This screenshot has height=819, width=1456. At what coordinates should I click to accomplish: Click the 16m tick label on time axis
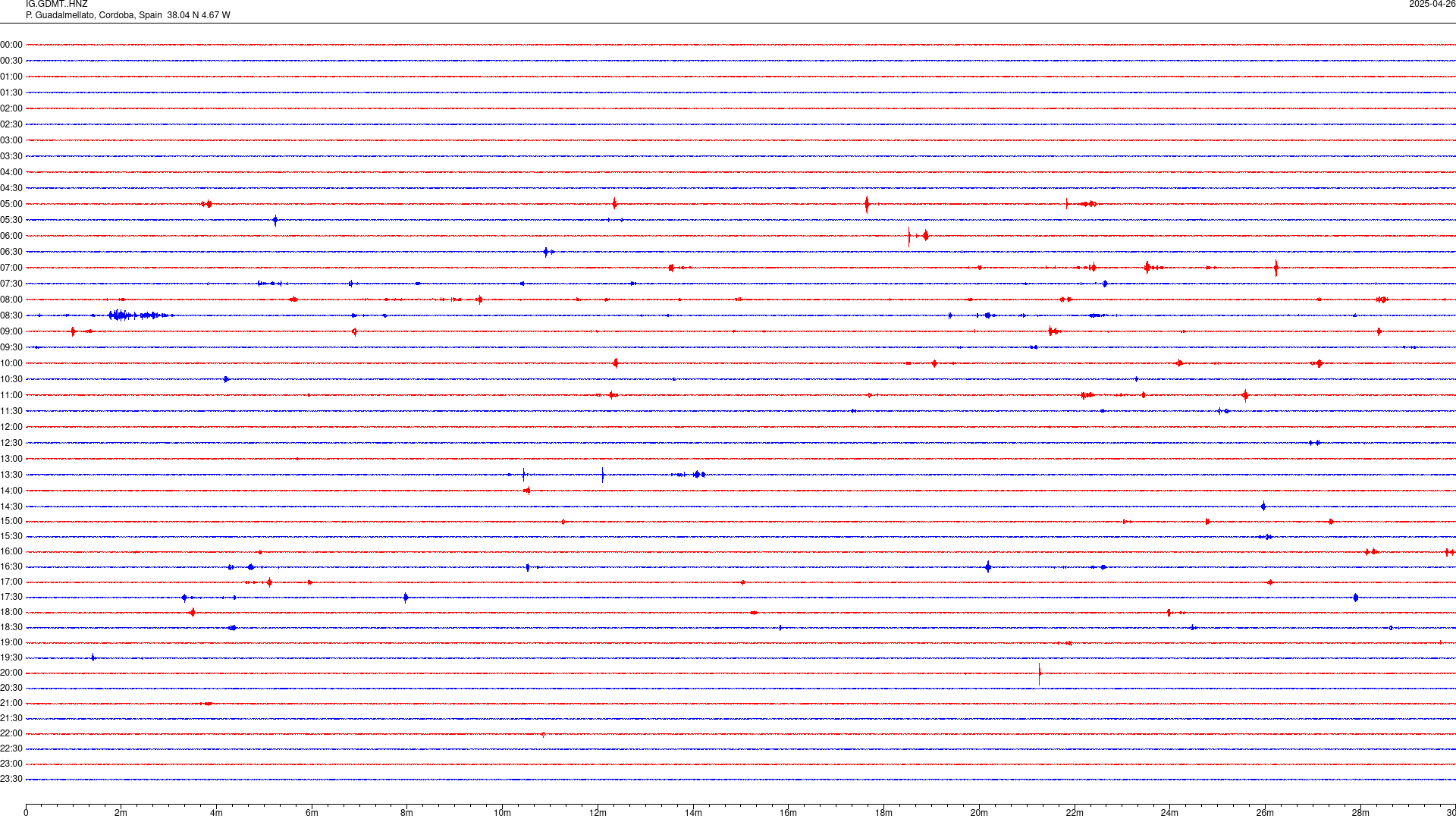pos(788,813)
